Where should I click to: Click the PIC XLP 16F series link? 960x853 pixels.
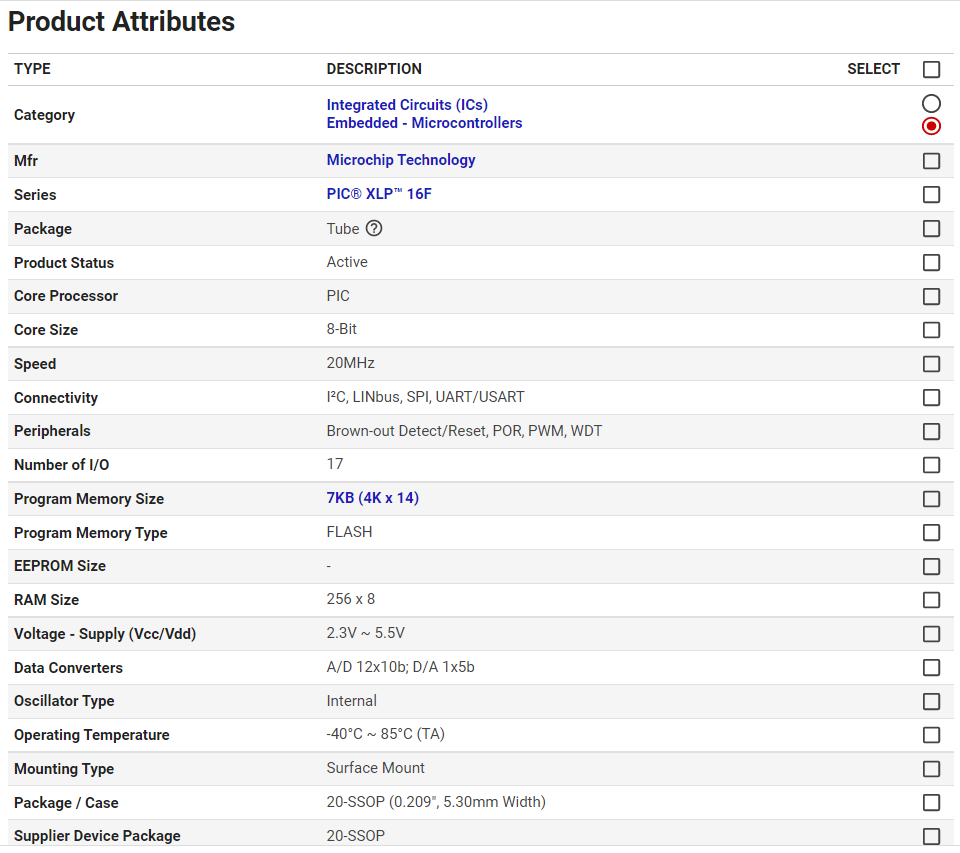coord(379,194)
